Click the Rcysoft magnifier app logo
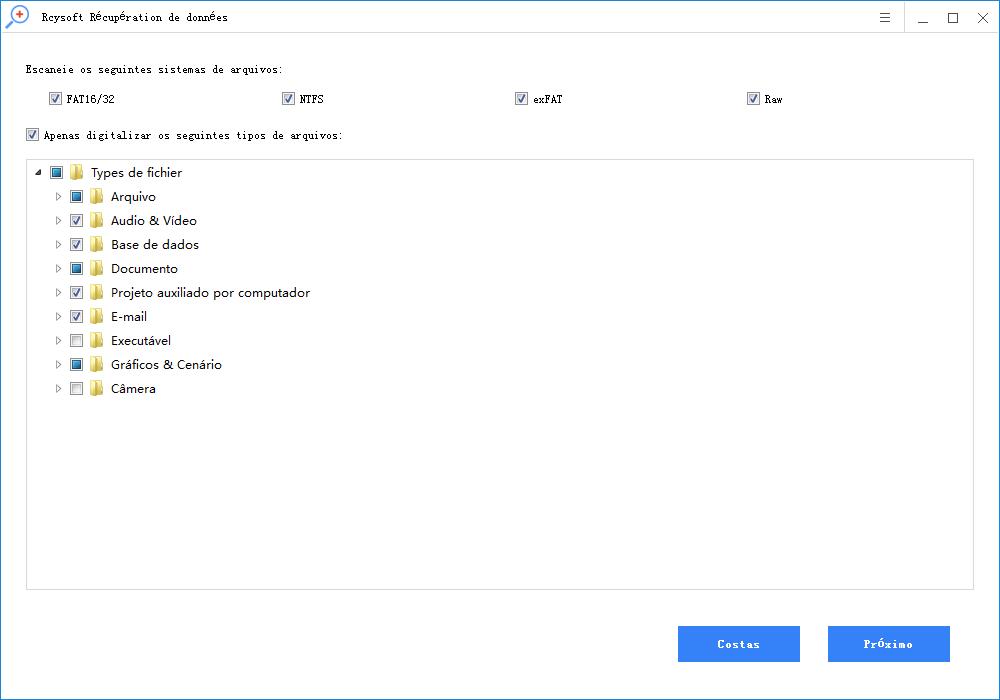Screen dimensions: 1000x700 17,17
